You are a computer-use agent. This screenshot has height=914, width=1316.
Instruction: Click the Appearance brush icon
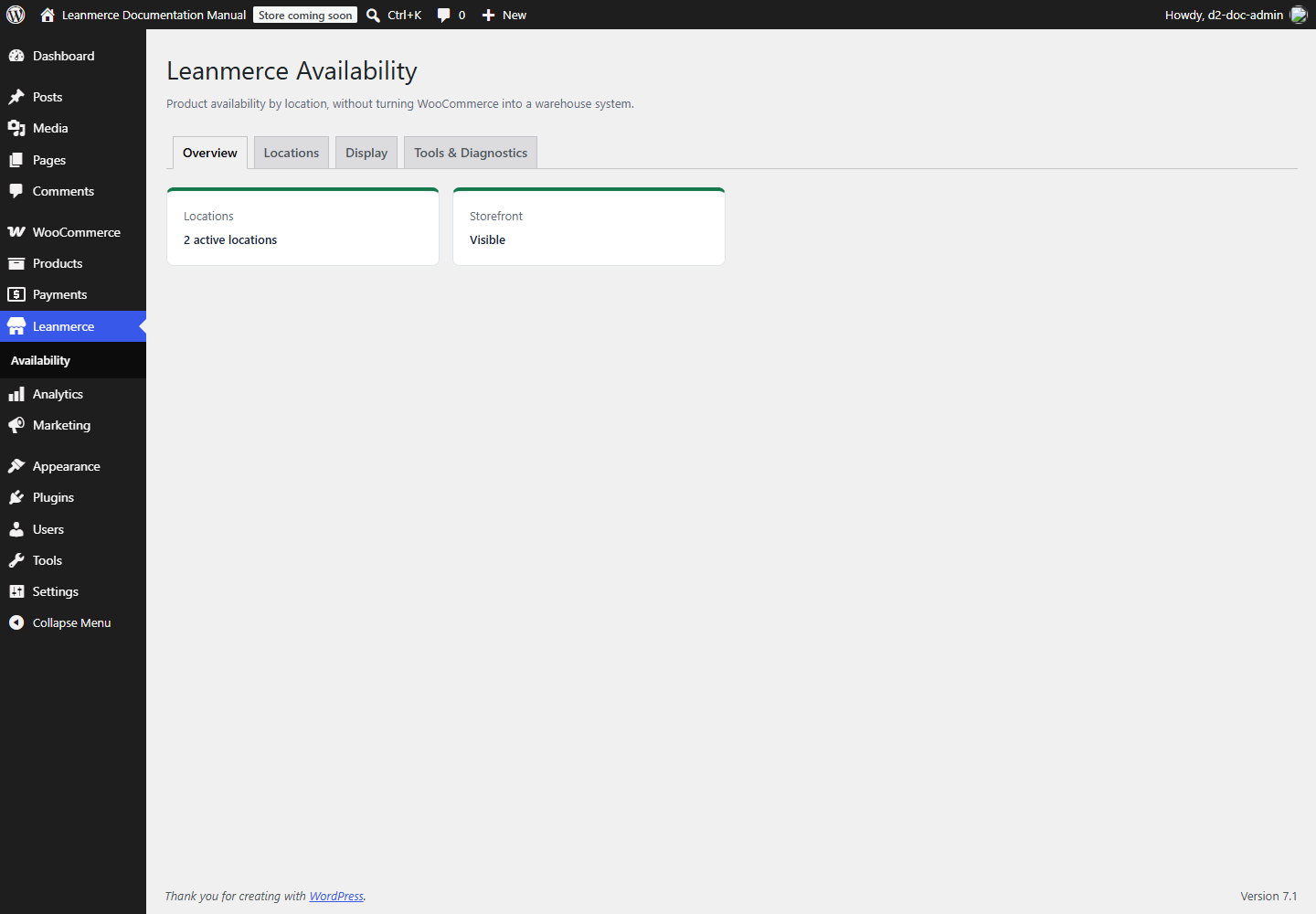16,466
